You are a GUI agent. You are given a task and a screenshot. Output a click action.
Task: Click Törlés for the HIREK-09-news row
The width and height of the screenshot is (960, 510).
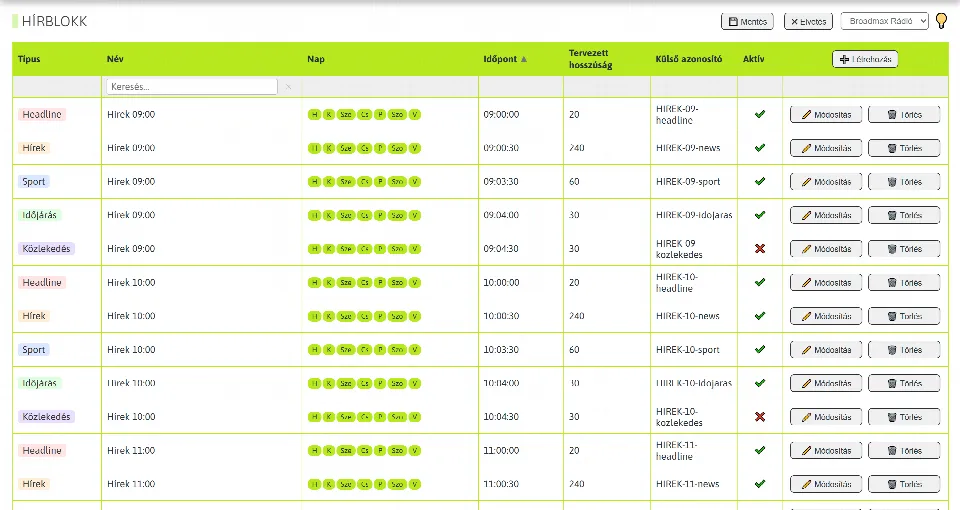pyautogui.click(x=904, y=148)
